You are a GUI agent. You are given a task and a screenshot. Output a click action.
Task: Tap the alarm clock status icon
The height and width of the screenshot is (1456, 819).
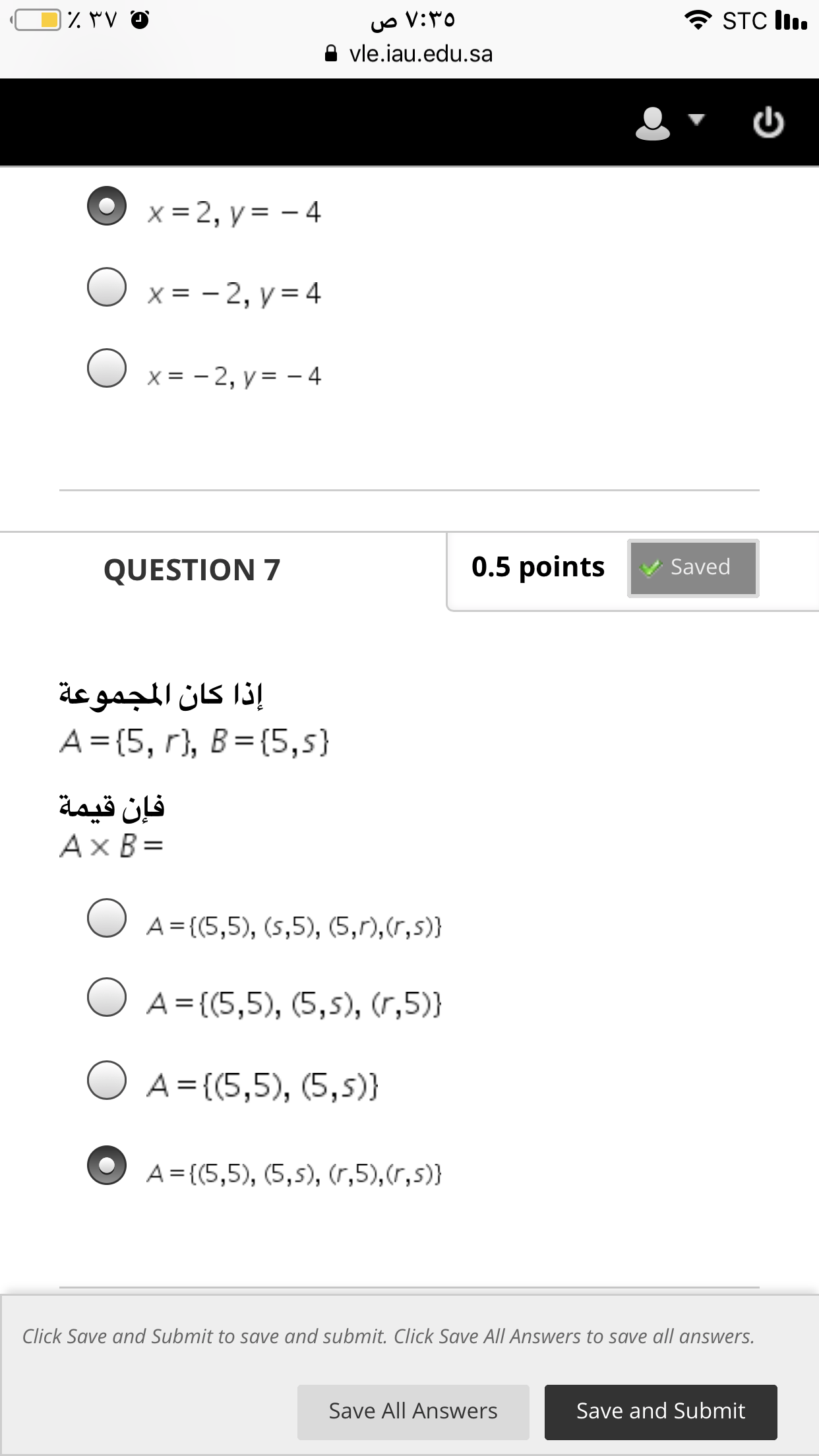coord(140,20)
